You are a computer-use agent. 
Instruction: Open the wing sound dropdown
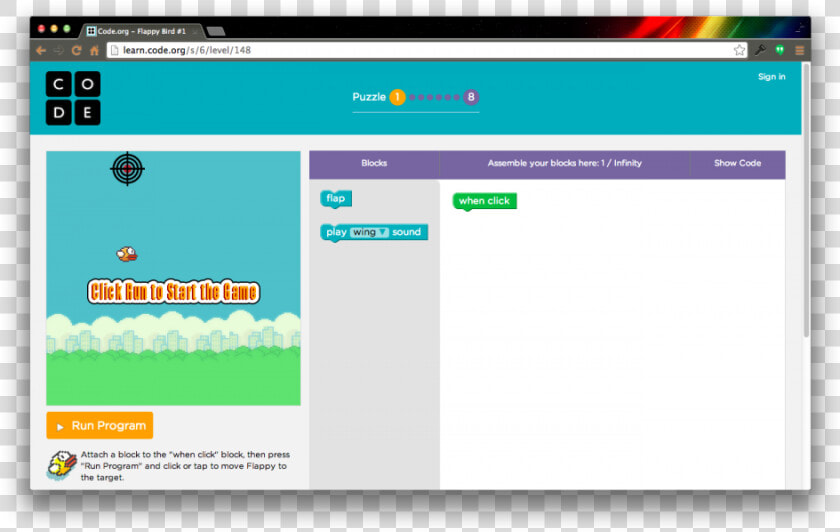[369, 232]
